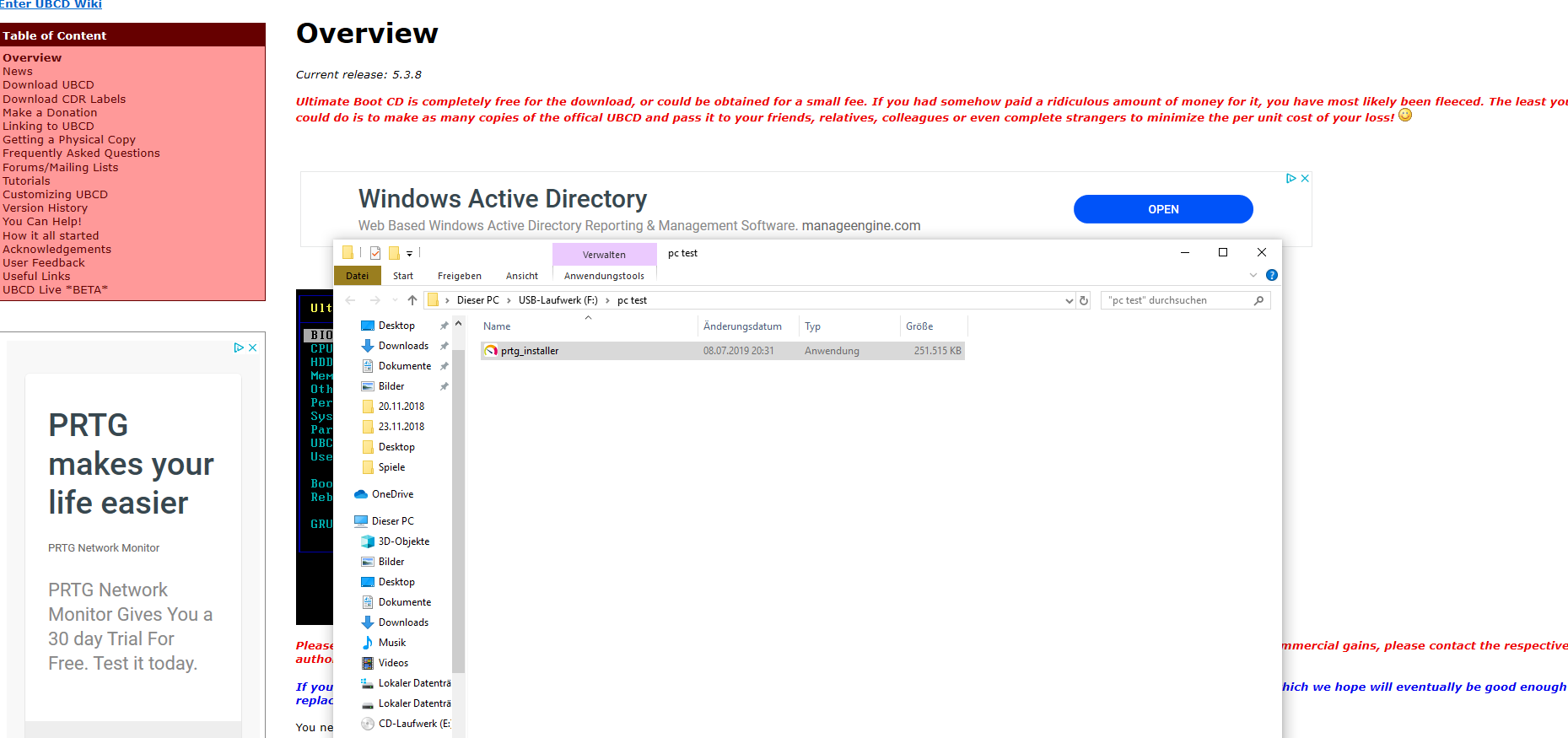Open the pinned Bilder folder icon
Screen dimensions: 1568x738
368,386
